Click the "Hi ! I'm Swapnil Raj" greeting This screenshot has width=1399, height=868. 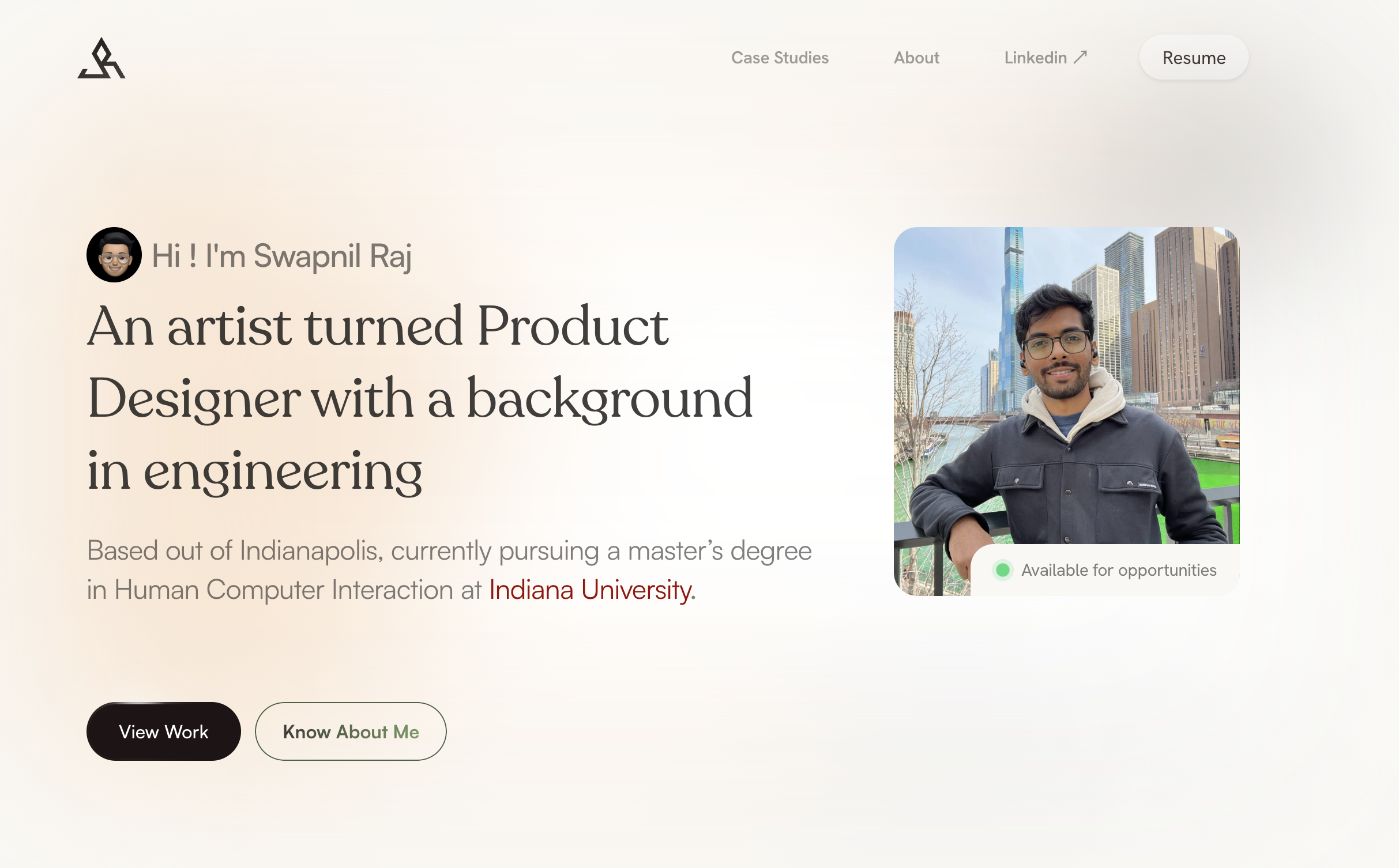(x=281, y=256)
